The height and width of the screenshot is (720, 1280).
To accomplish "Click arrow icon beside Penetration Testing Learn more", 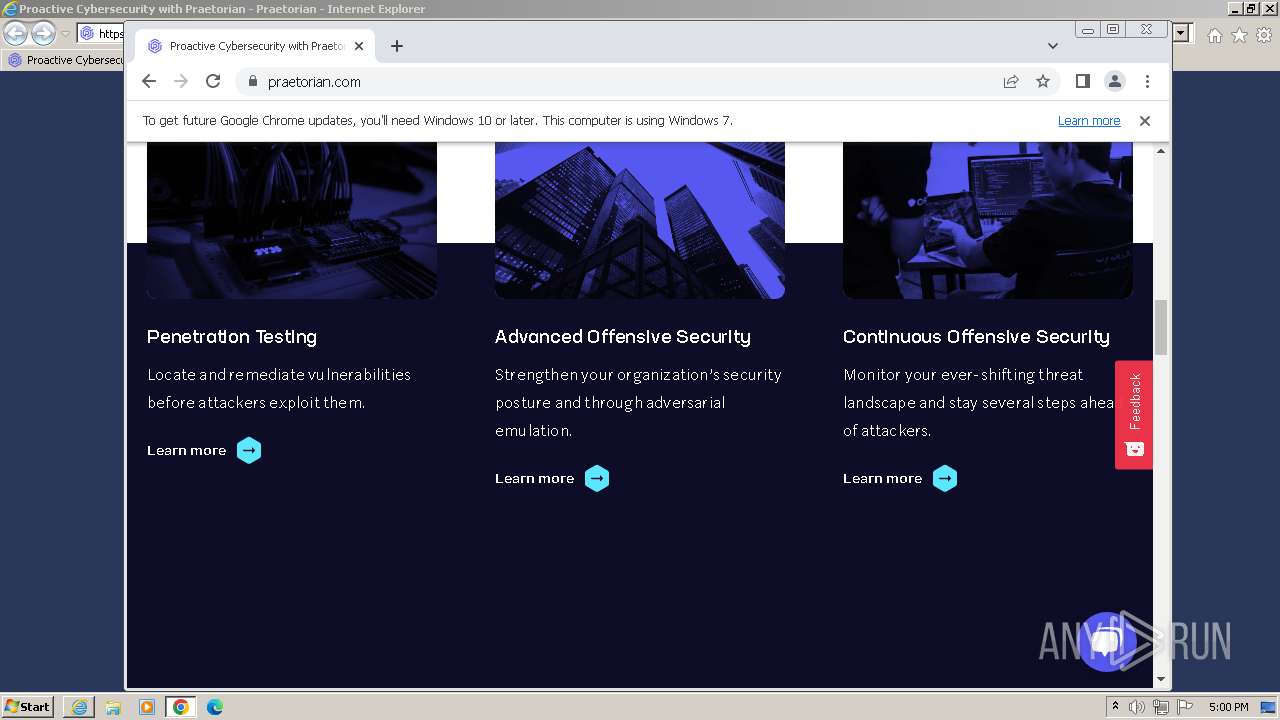I will point(249,451).
